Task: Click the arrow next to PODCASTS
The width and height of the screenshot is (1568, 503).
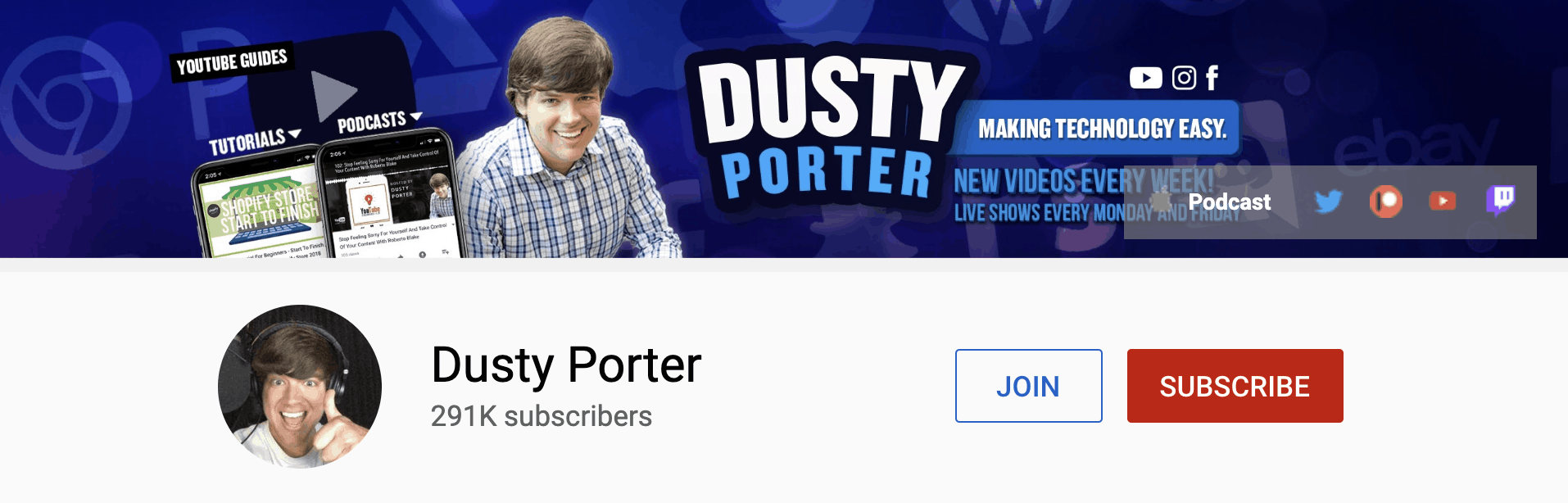Action: [x=415, y=117]
